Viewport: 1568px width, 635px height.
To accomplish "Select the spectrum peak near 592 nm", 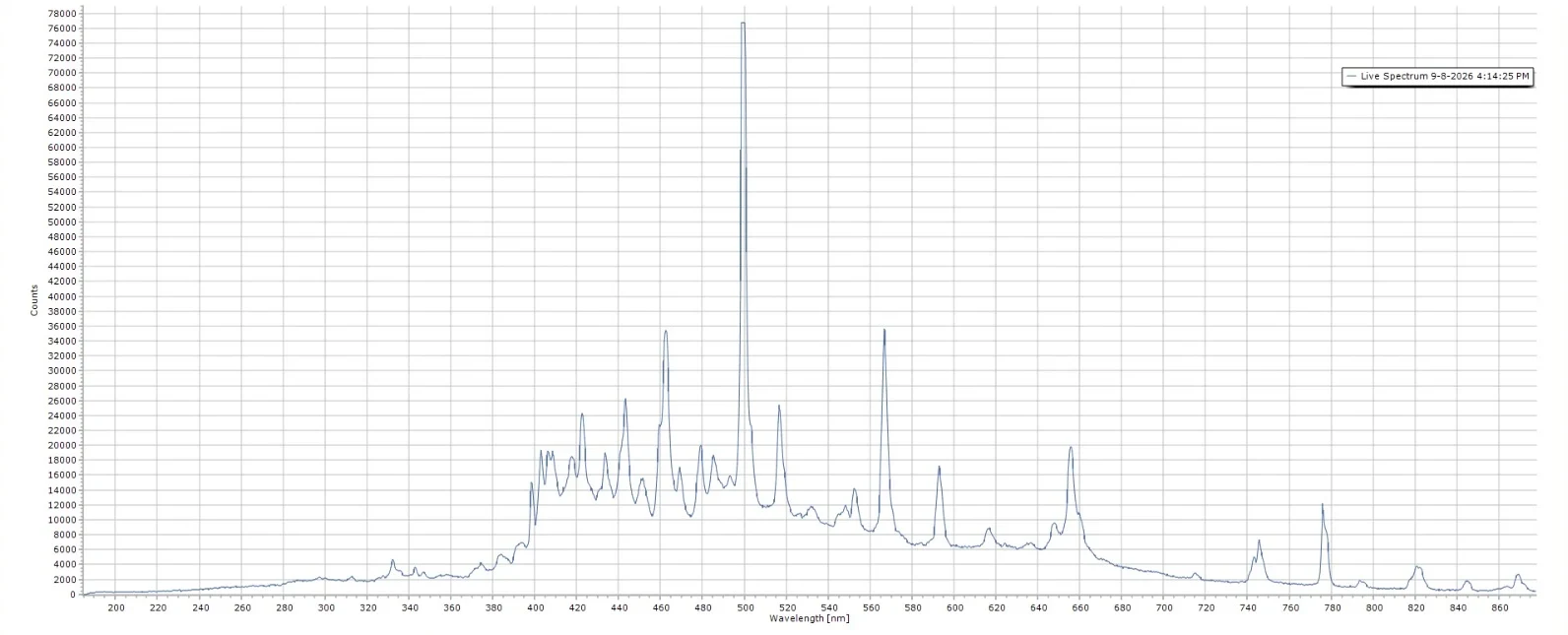I will (939, 467).
